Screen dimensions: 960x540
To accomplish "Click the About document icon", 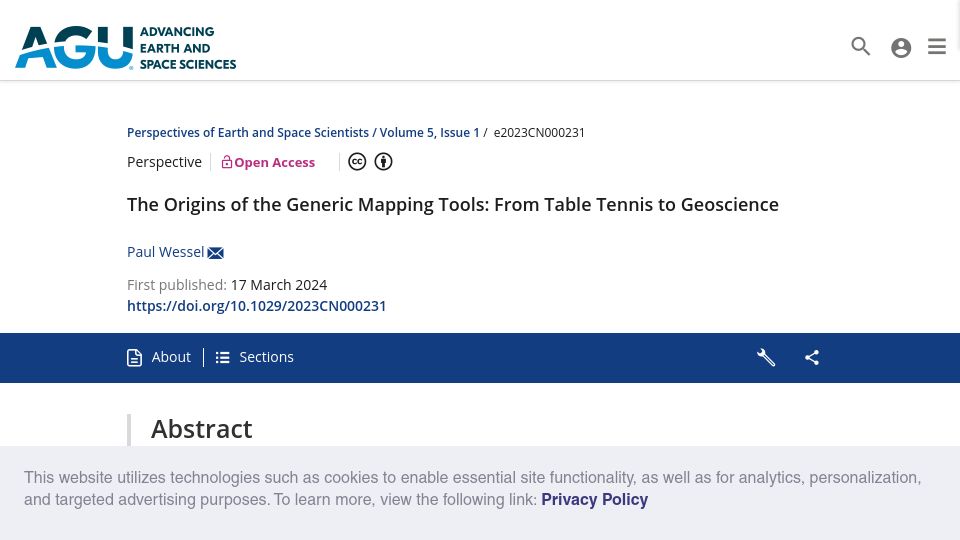I will point(134,358).
